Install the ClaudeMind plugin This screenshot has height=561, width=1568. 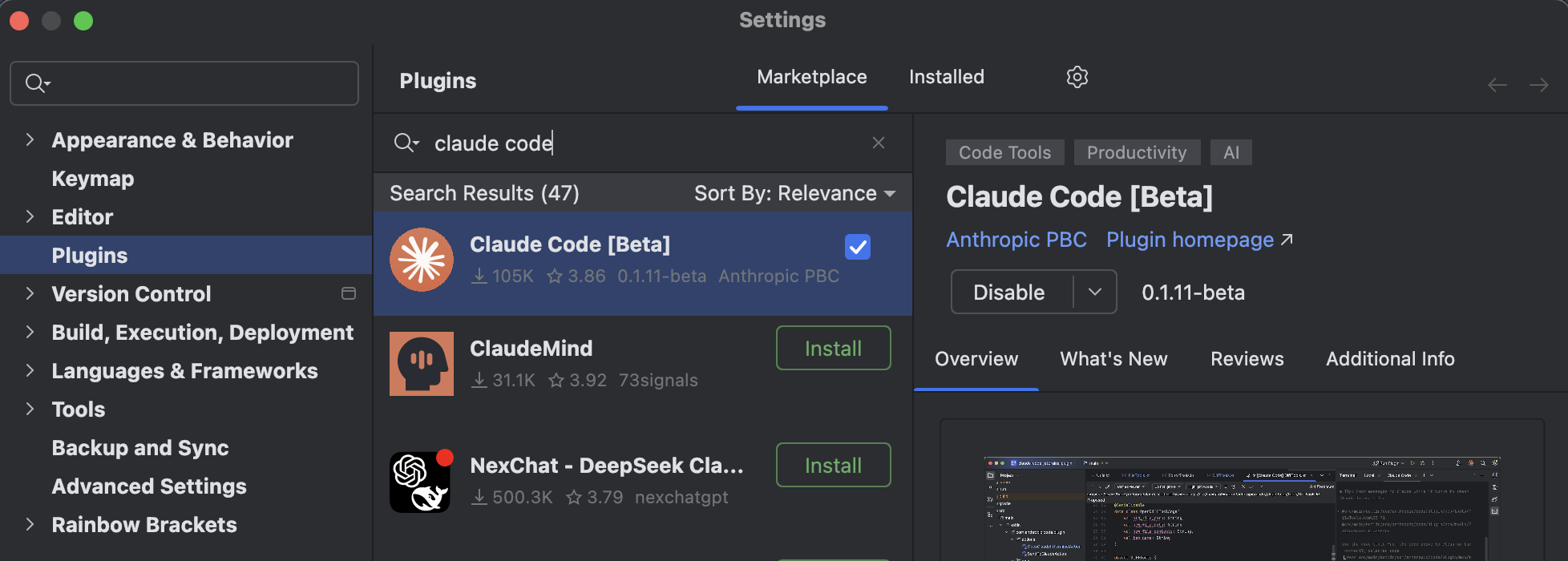[833, 348]
